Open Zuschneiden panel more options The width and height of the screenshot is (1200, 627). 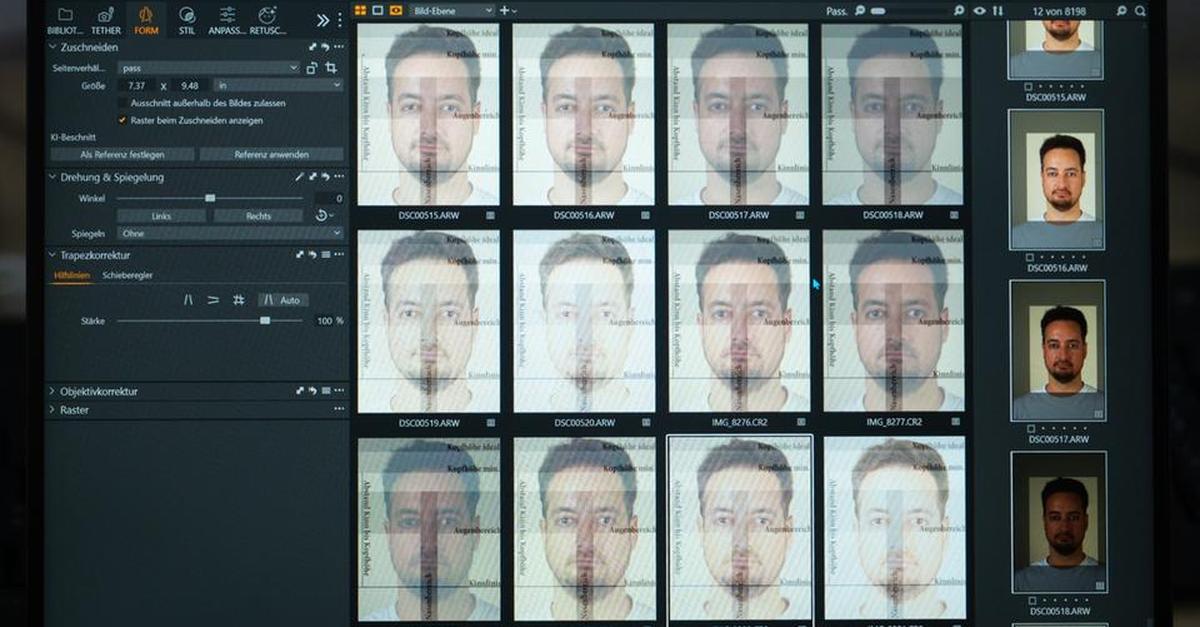click(339, 47)
